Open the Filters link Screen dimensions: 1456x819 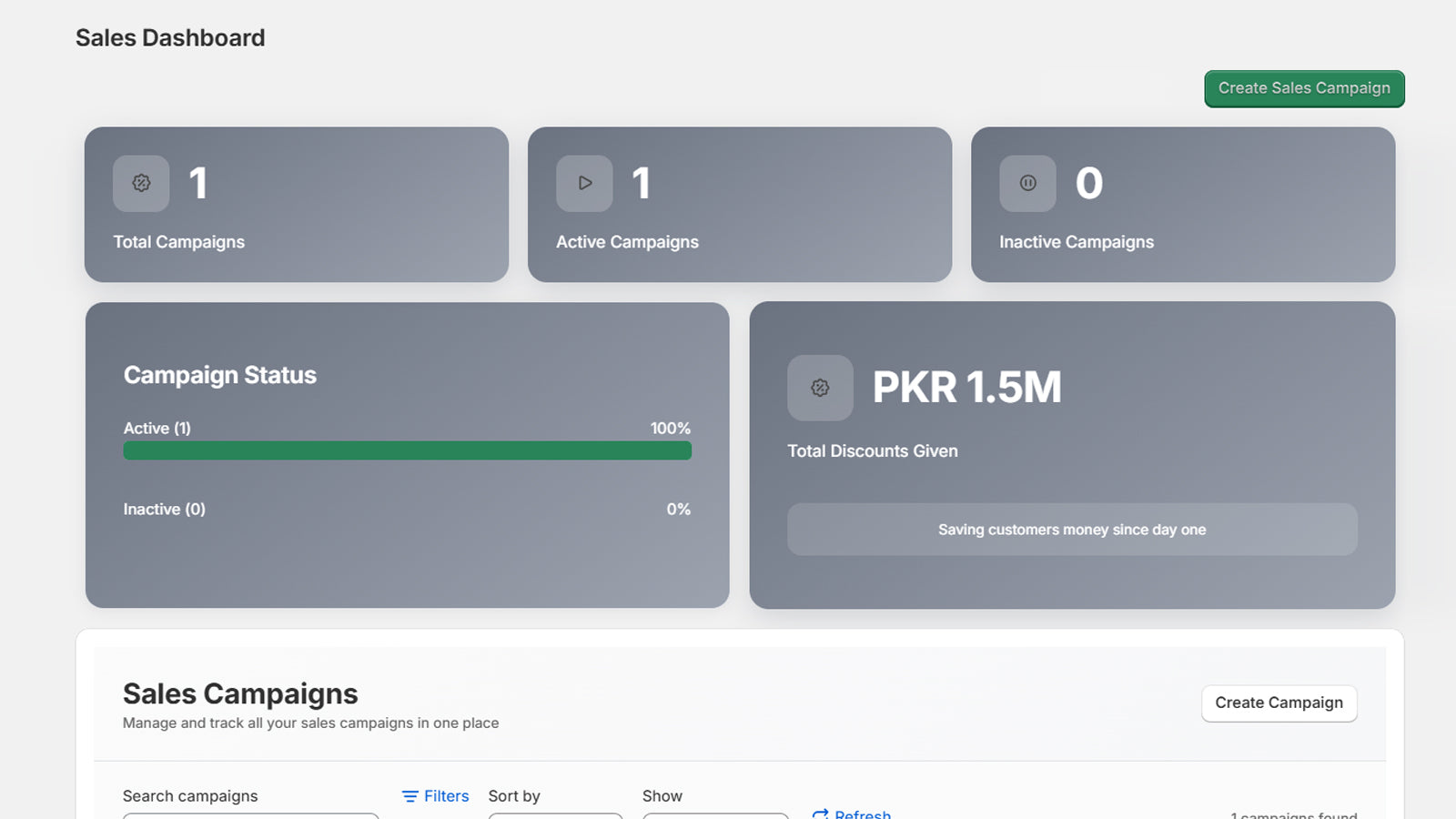(446, 796)
